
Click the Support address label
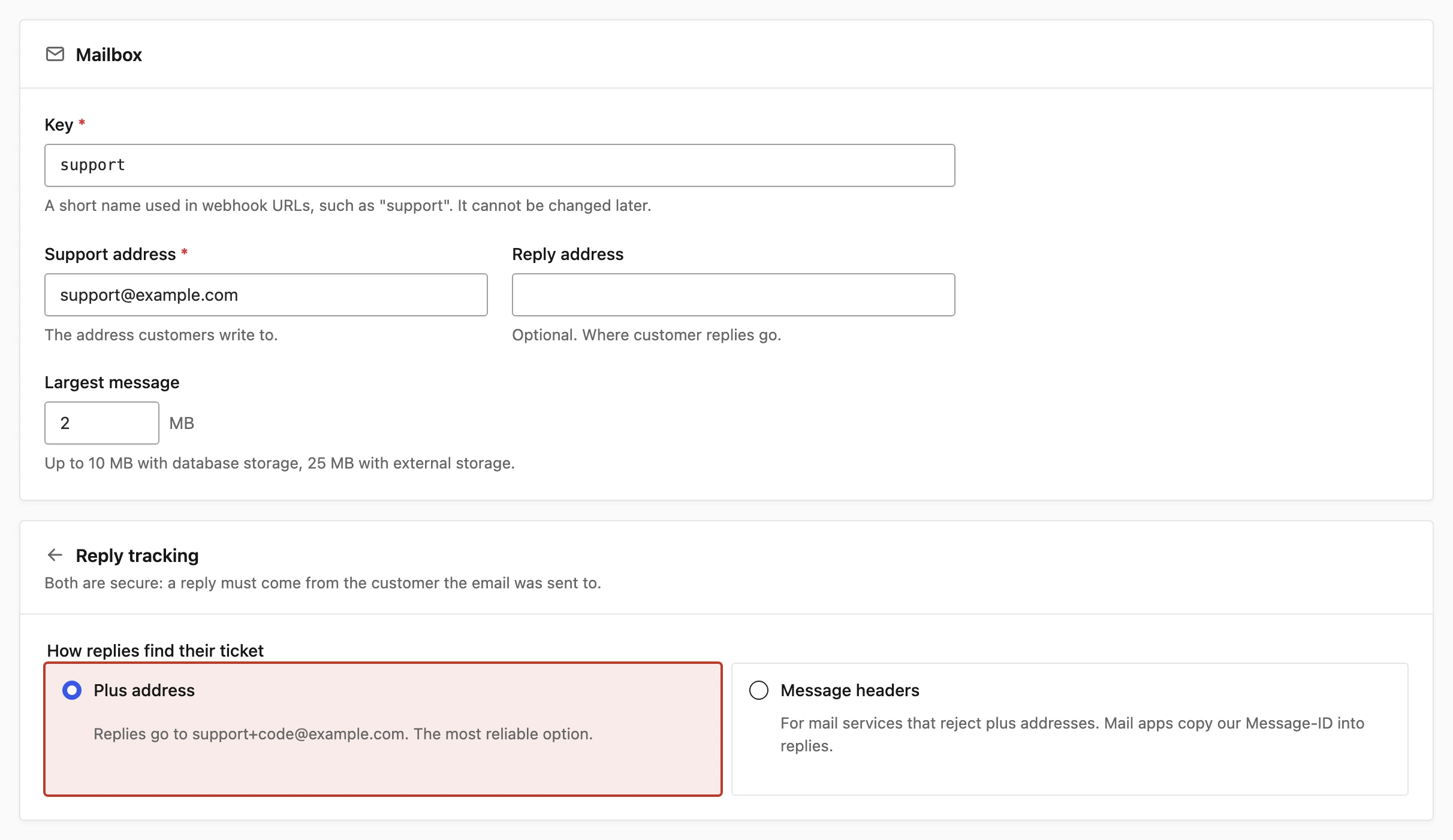[110, 254]
